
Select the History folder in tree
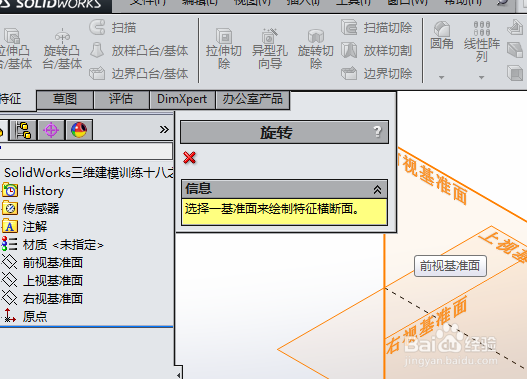(x=33, y=191)
